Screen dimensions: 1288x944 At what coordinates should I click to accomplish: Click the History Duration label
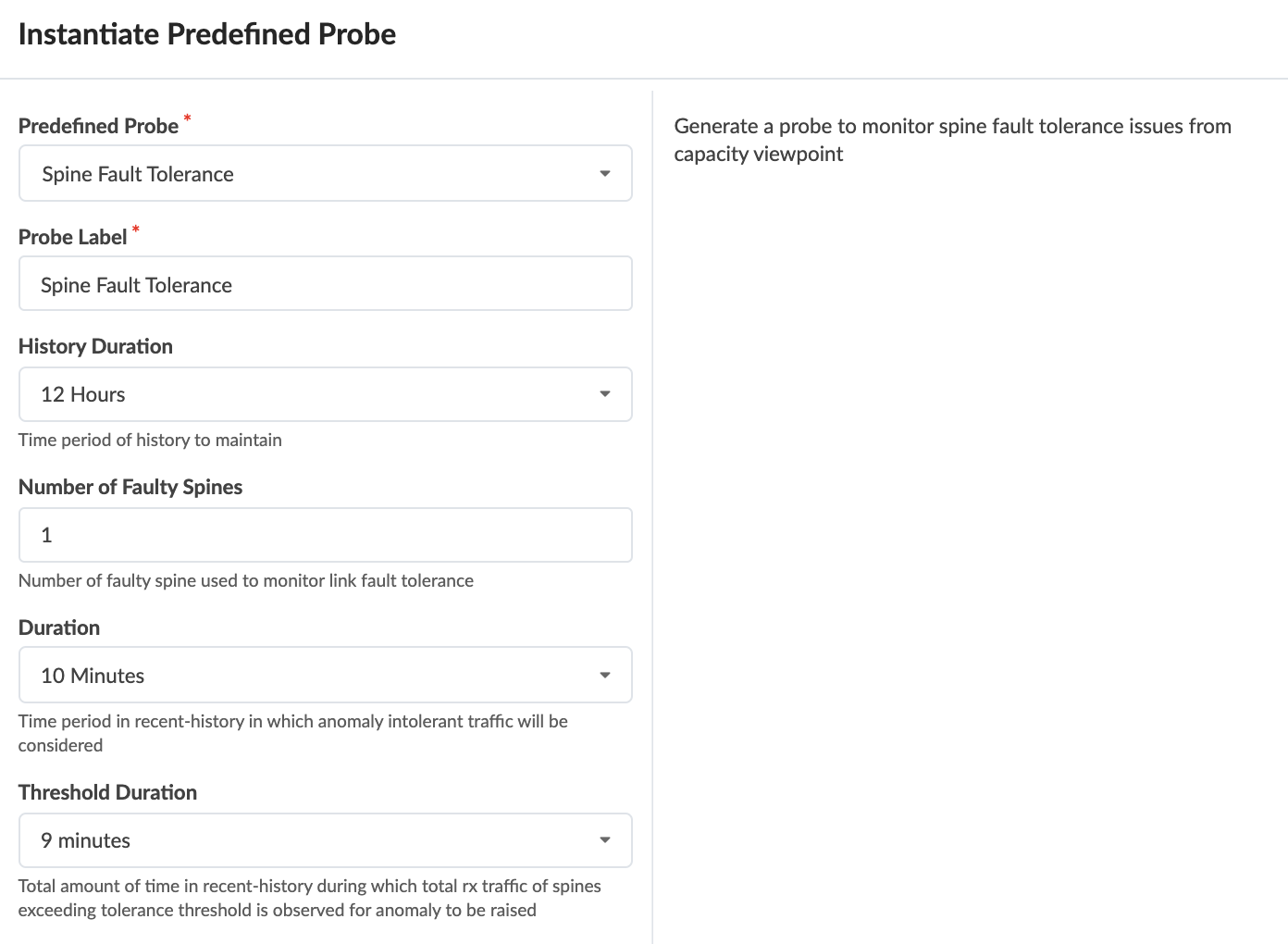point(95,346)
